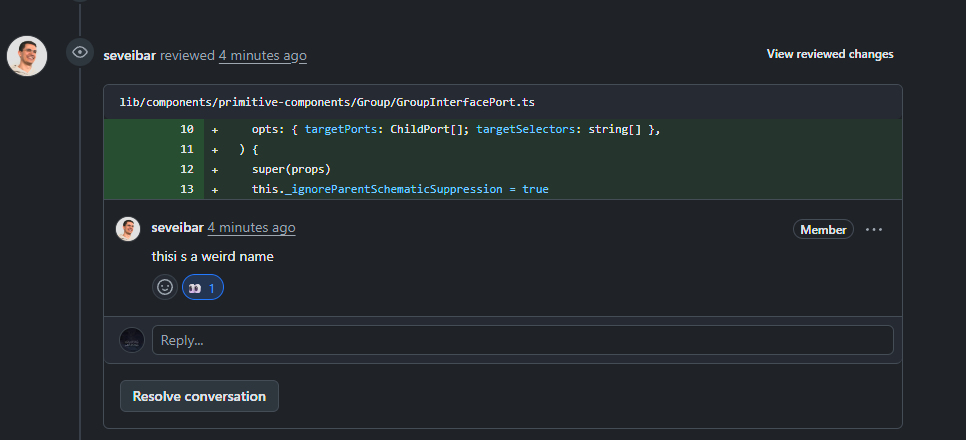Toggle the eyes reaction with count 1
The height and width of the screenshot is (440, 966).
203,287
